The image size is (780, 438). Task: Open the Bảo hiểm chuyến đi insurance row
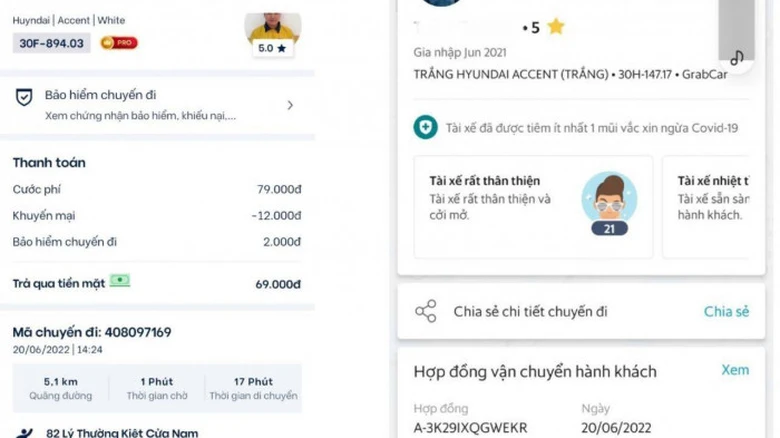[x=150, y=104]
